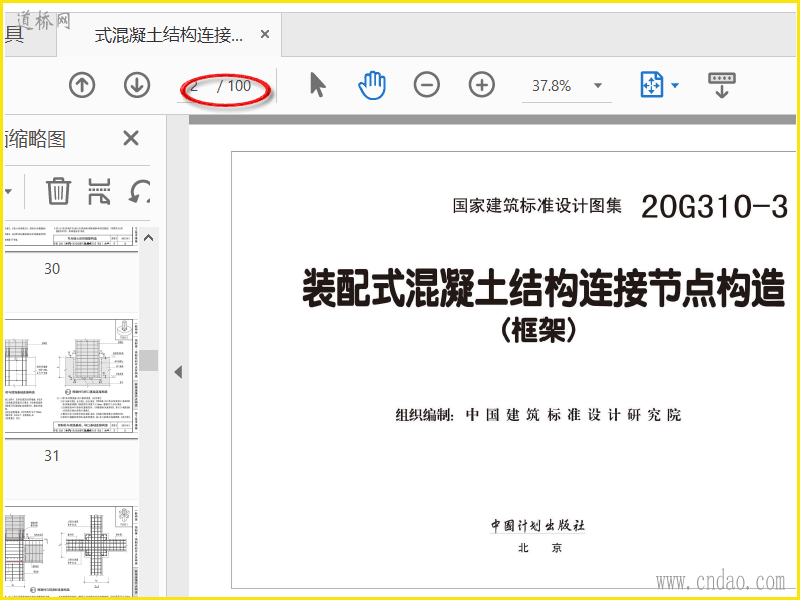Click the scrolling mode keyboard icon
The width and height of the screenshot is (800, 600).
tap(721, 85)
